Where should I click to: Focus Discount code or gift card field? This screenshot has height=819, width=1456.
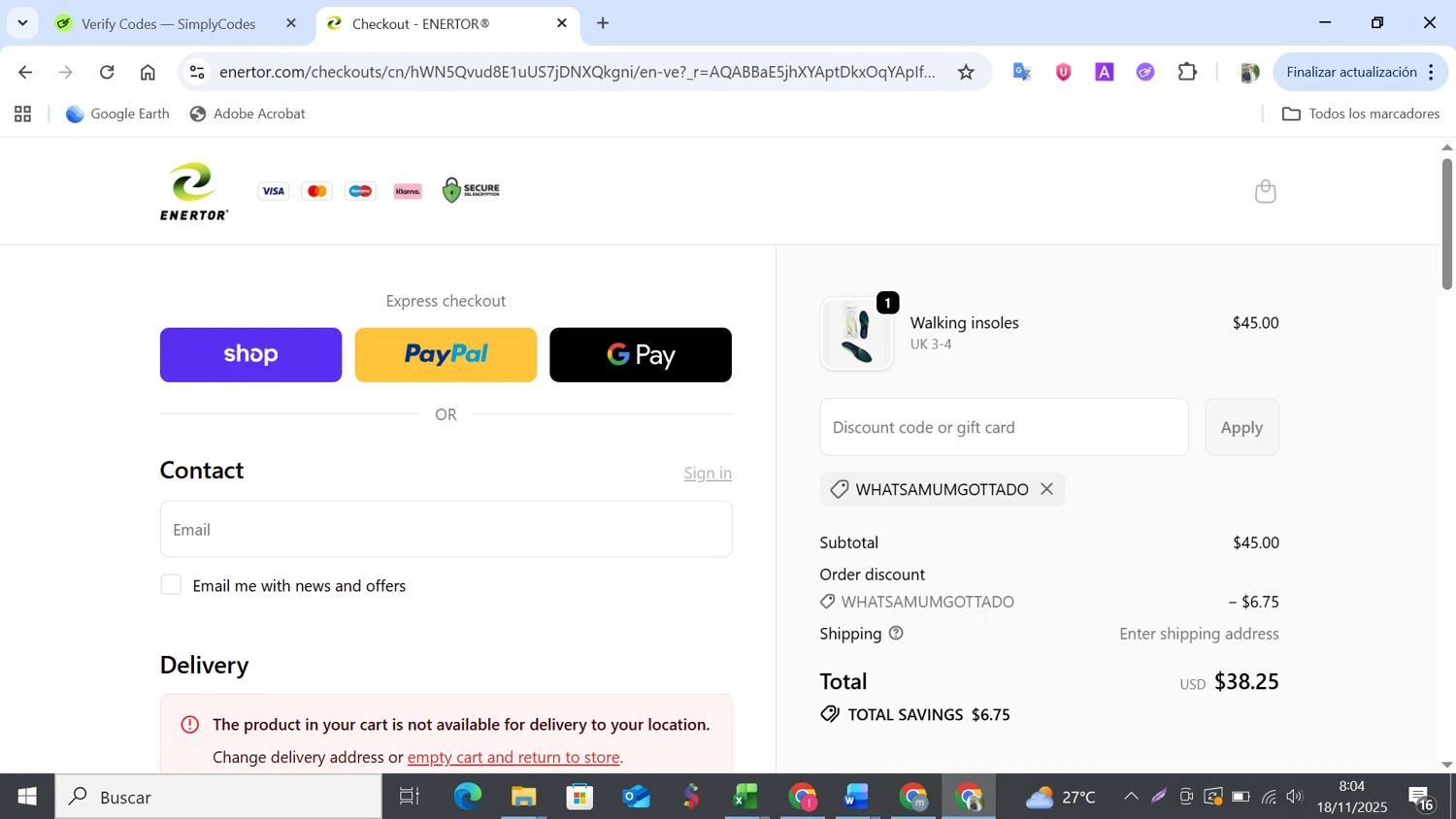pos(1004,427)
